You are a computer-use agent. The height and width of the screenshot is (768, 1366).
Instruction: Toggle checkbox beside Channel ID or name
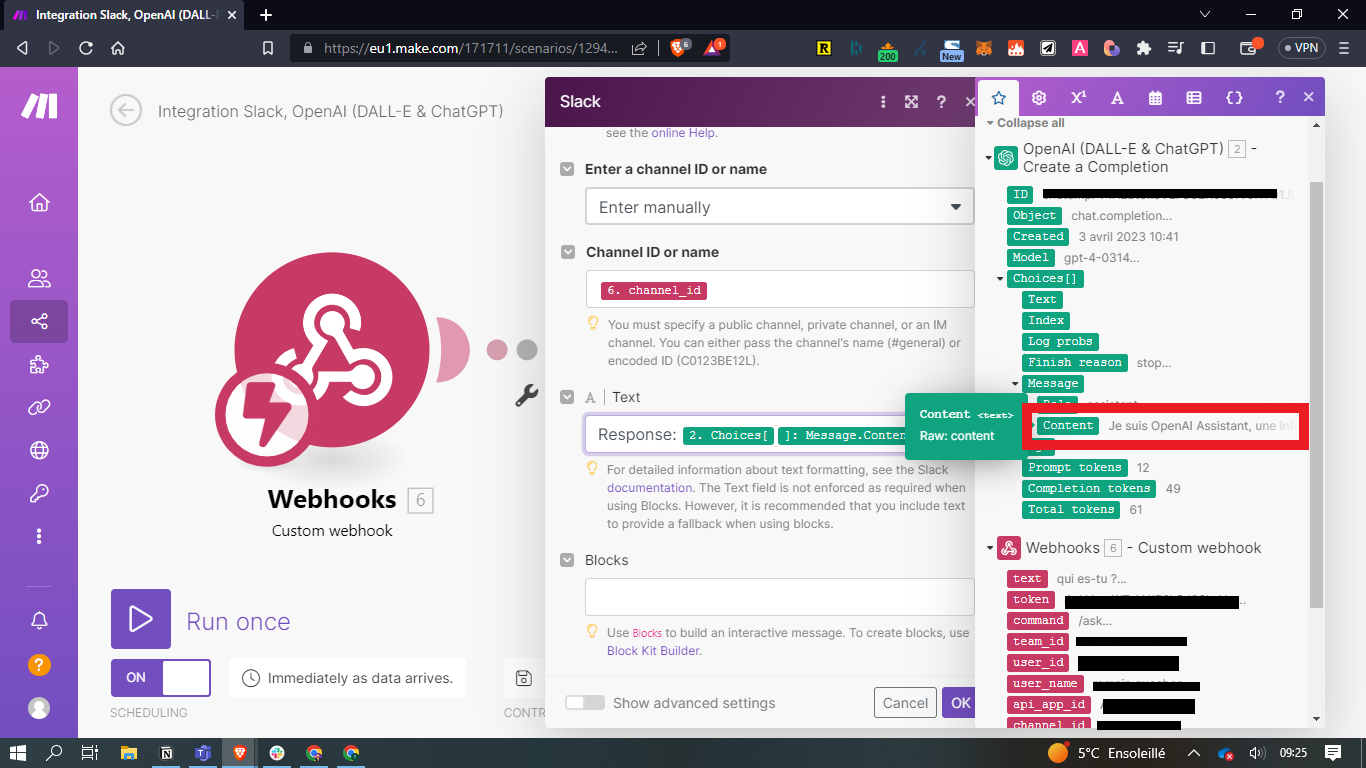point(568,252)
